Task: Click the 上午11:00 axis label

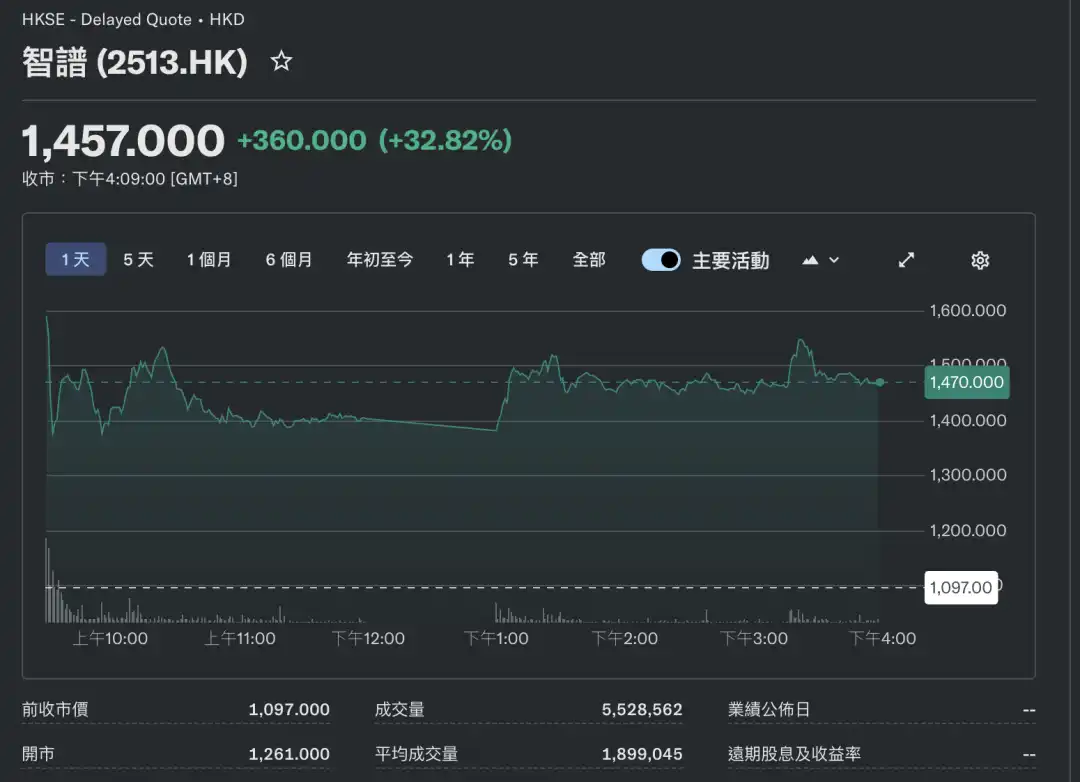Action: click(240, 639)
